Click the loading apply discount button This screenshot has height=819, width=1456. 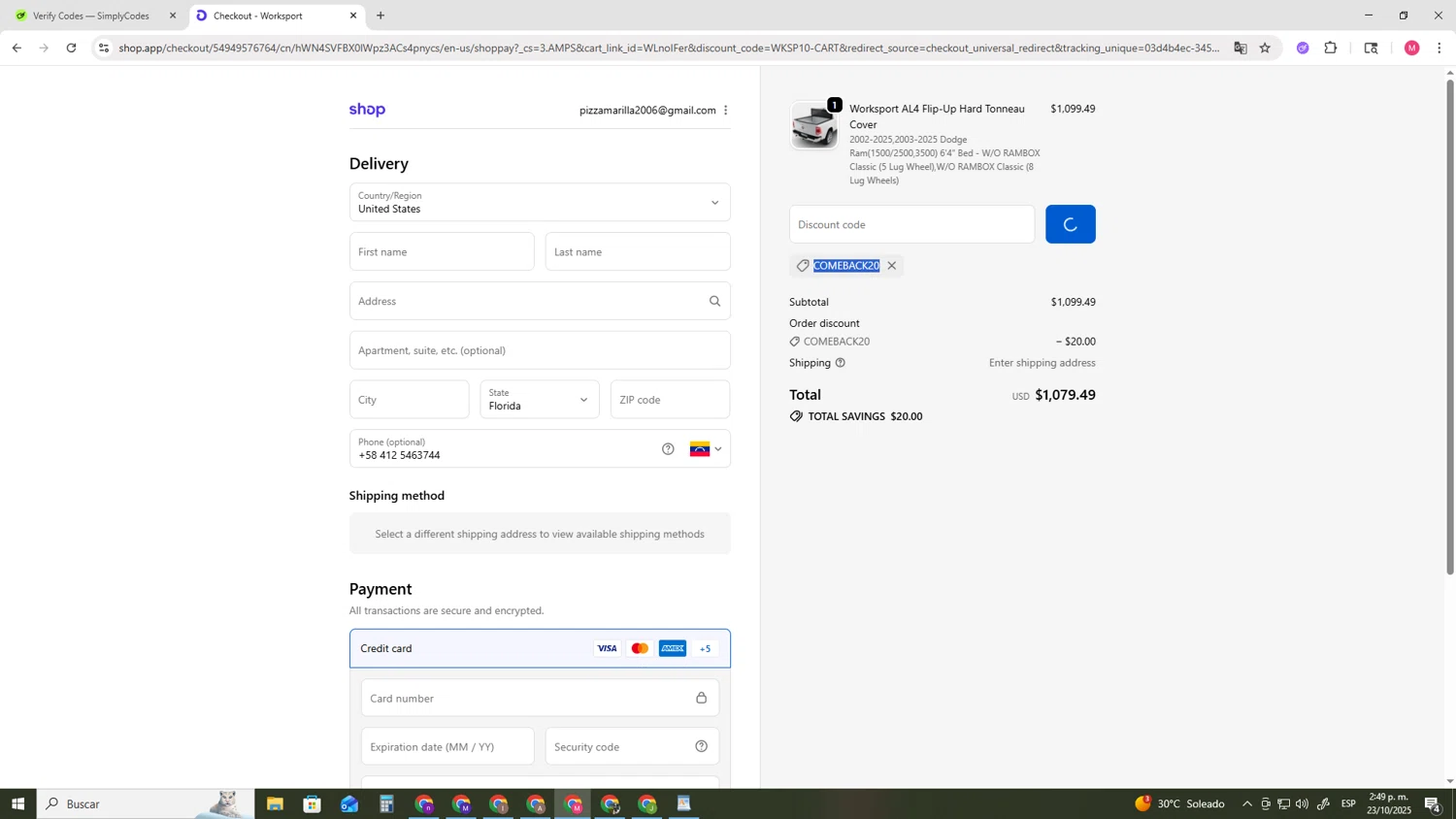click(x=1071, y=224)
